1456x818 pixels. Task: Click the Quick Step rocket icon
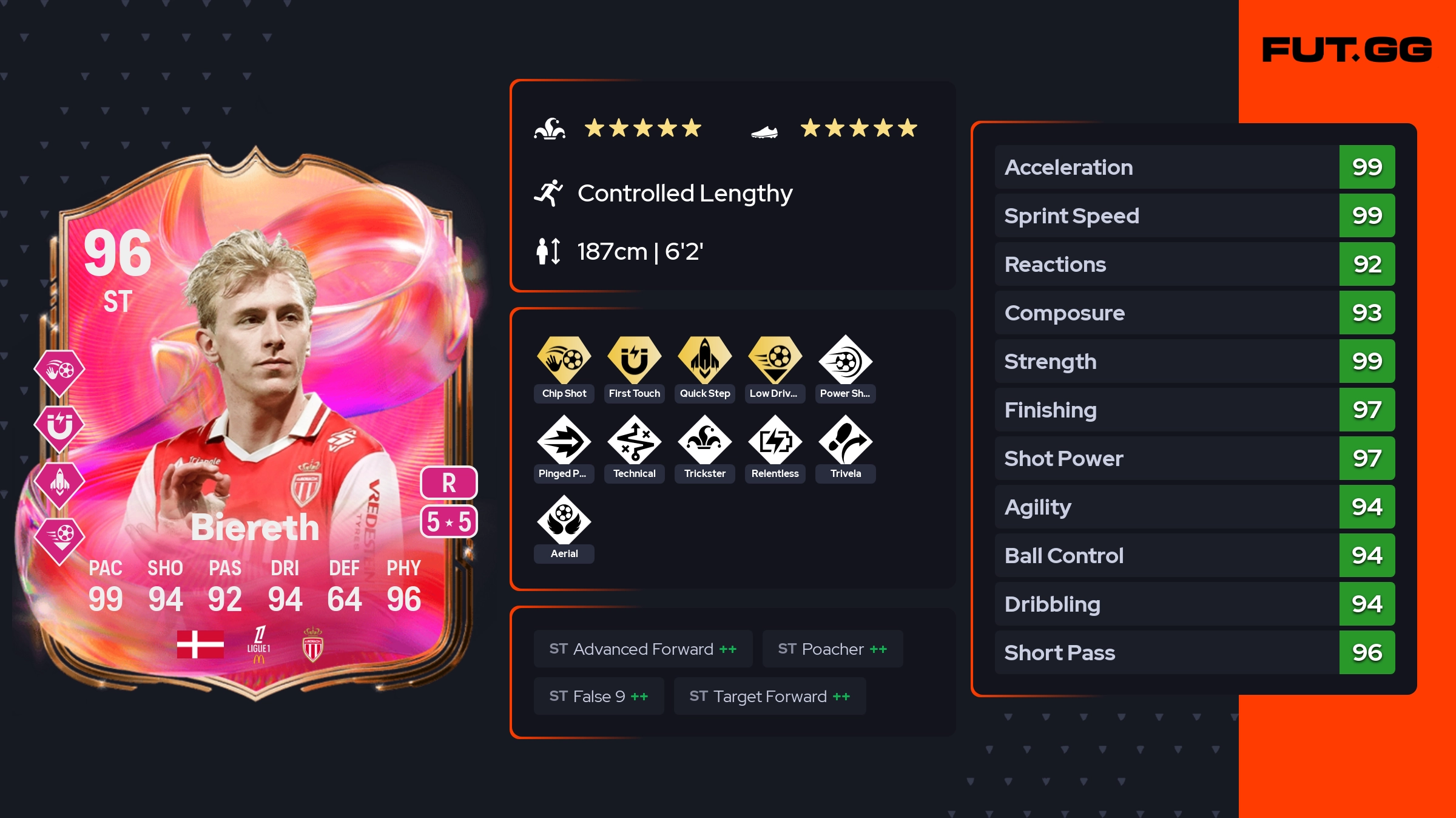pos(705,360)
